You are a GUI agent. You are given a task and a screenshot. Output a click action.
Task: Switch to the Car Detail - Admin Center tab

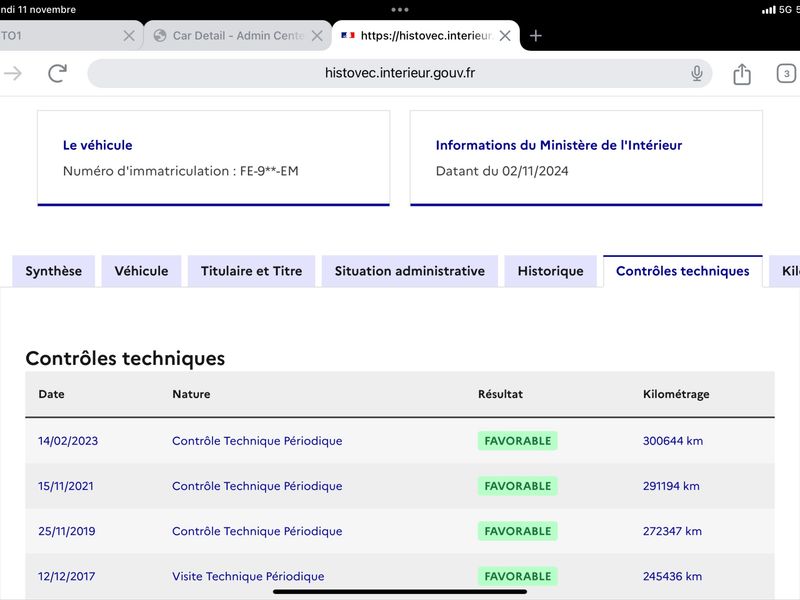coord(238,36)
